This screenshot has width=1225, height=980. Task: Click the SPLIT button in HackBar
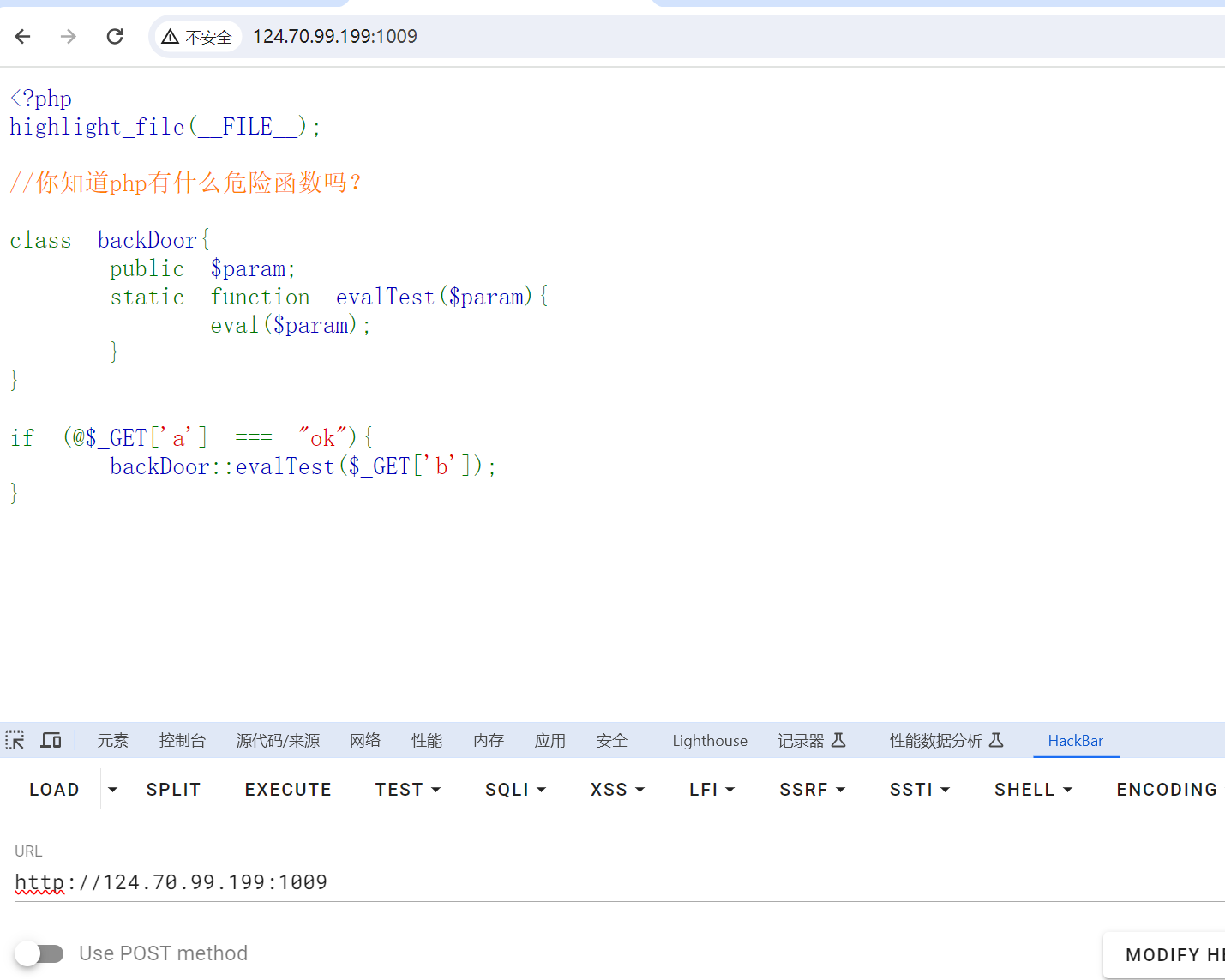click(173, 789)
